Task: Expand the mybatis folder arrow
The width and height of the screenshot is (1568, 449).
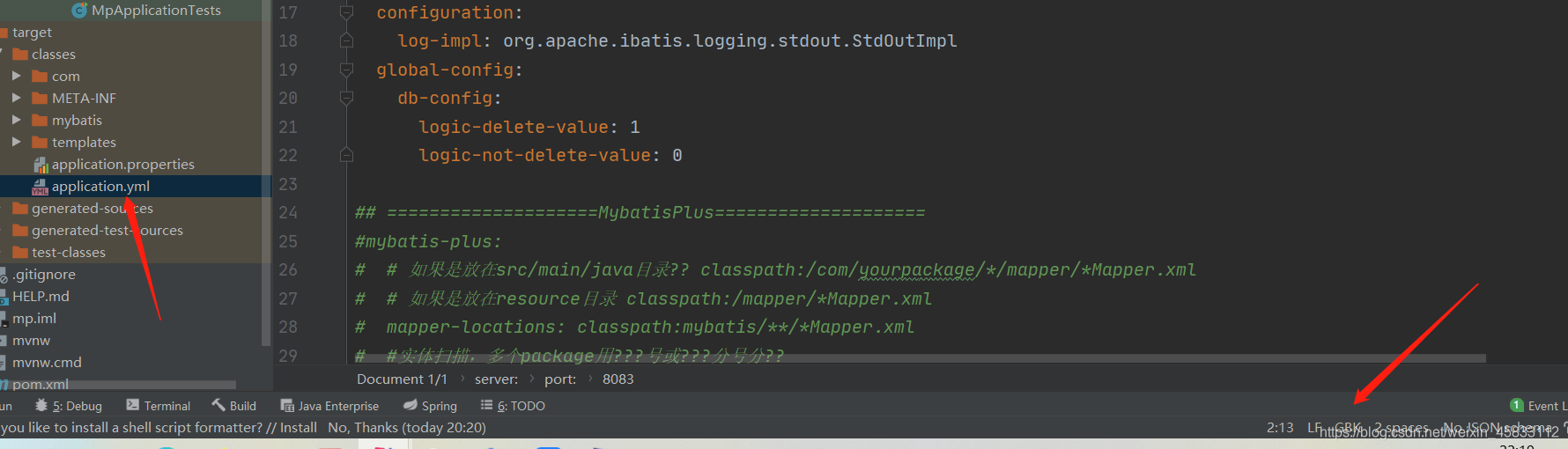Action: pos(16,120)
